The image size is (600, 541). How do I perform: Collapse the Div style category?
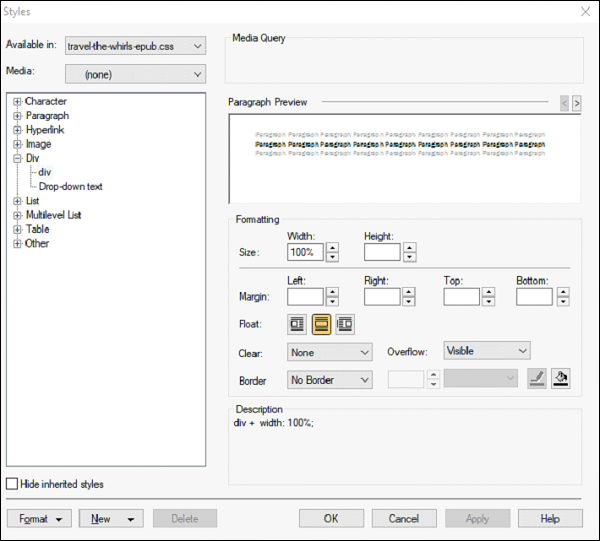click(x=18, y=158)
